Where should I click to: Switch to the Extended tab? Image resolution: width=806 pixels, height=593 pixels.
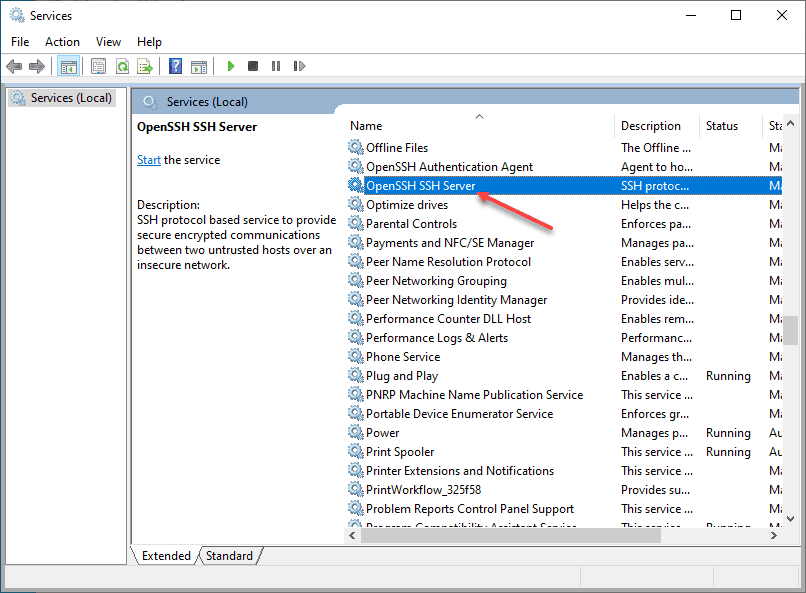tap(166, 555)
